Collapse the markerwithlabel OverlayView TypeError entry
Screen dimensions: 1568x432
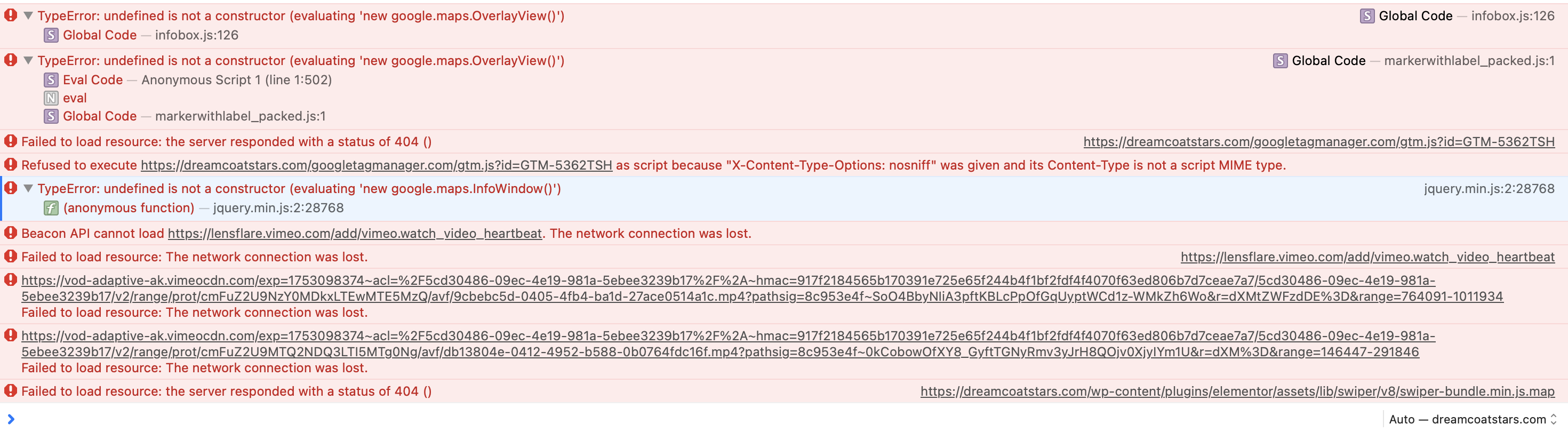tap(28, 61)
